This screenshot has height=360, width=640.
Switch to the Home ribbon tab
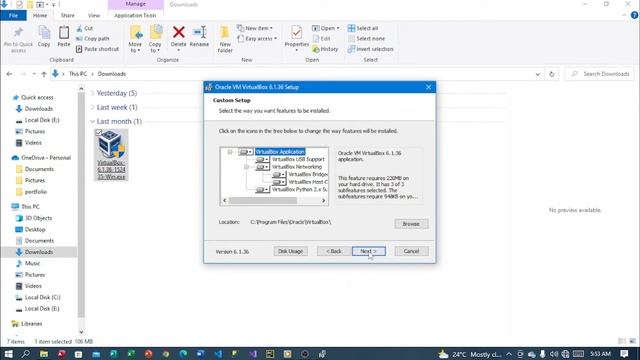point(40,16)
